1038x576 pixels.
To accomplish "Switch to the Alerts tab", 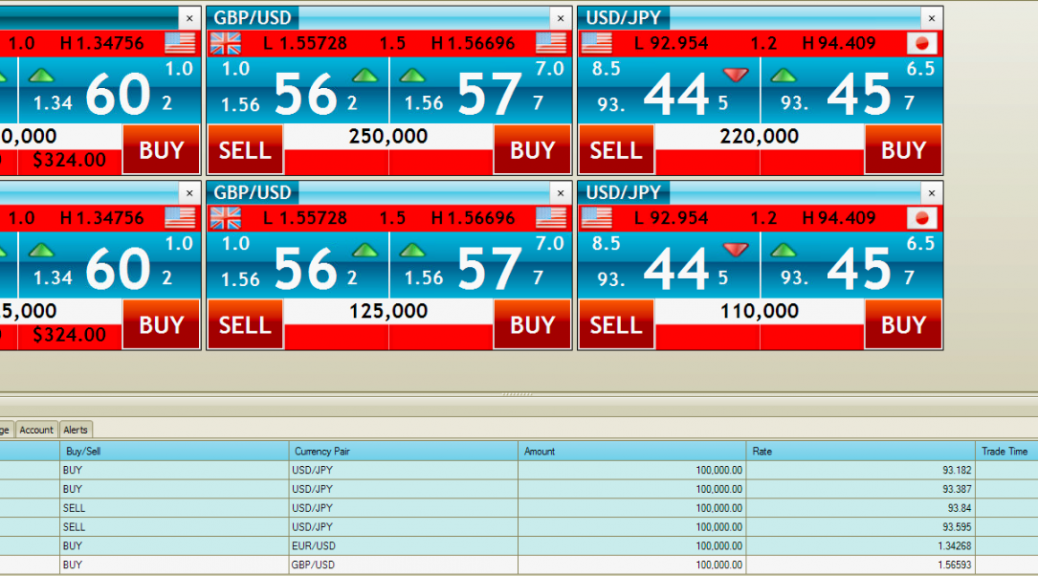I will click(76, 430).
